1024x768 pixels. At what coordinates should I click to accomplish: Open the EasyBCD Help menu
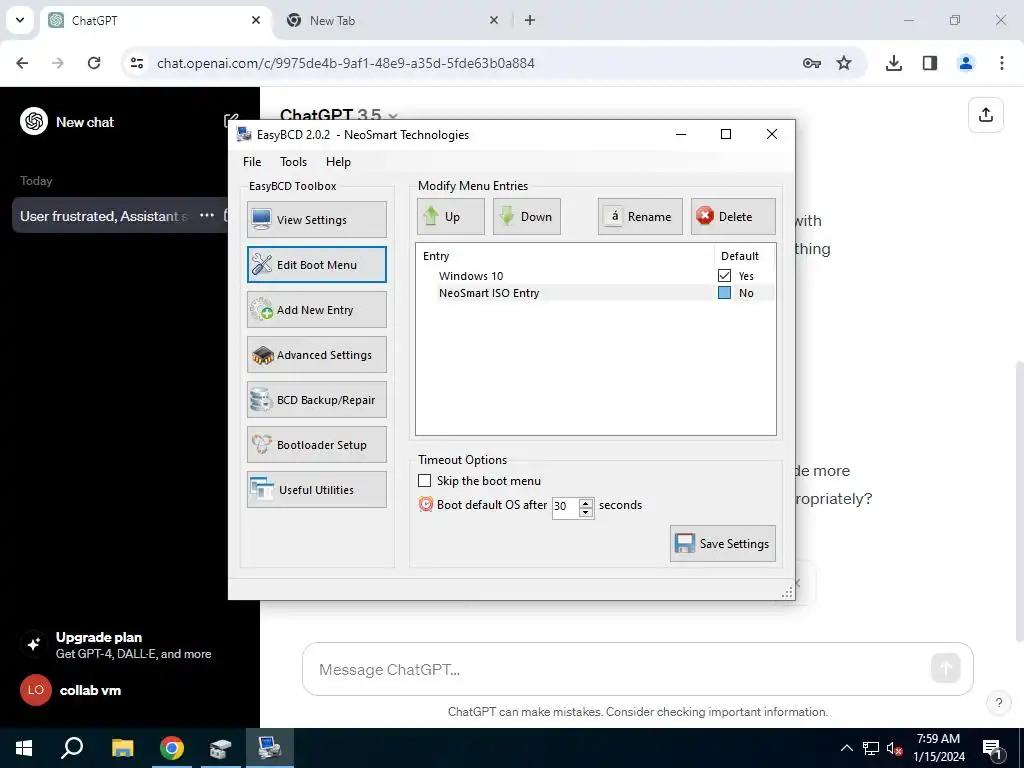pos(338,162)
